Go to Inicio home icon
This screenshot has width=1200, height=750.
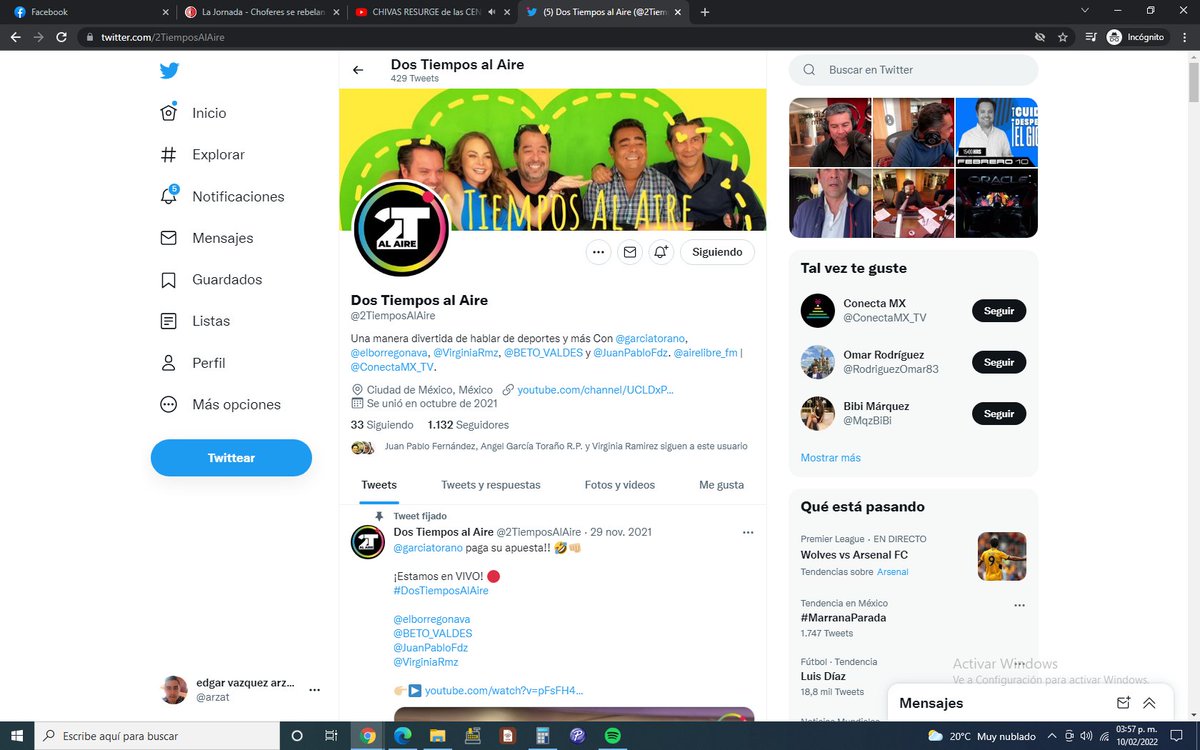[x=168, y=113]
